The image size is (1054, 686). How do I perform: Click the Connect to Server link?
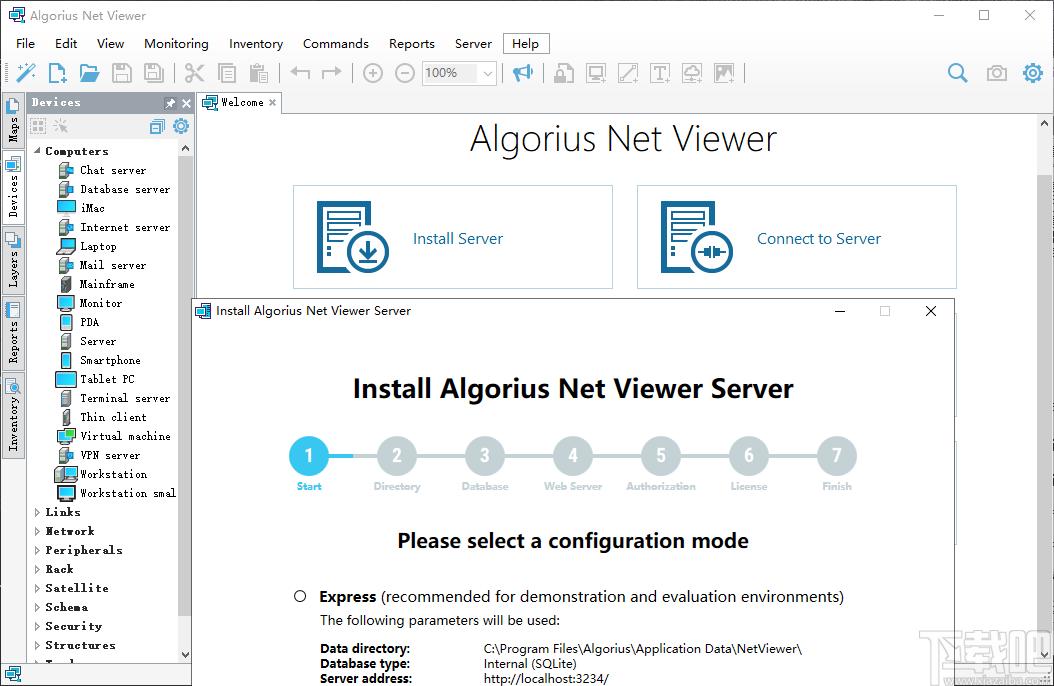click(819, 239)
